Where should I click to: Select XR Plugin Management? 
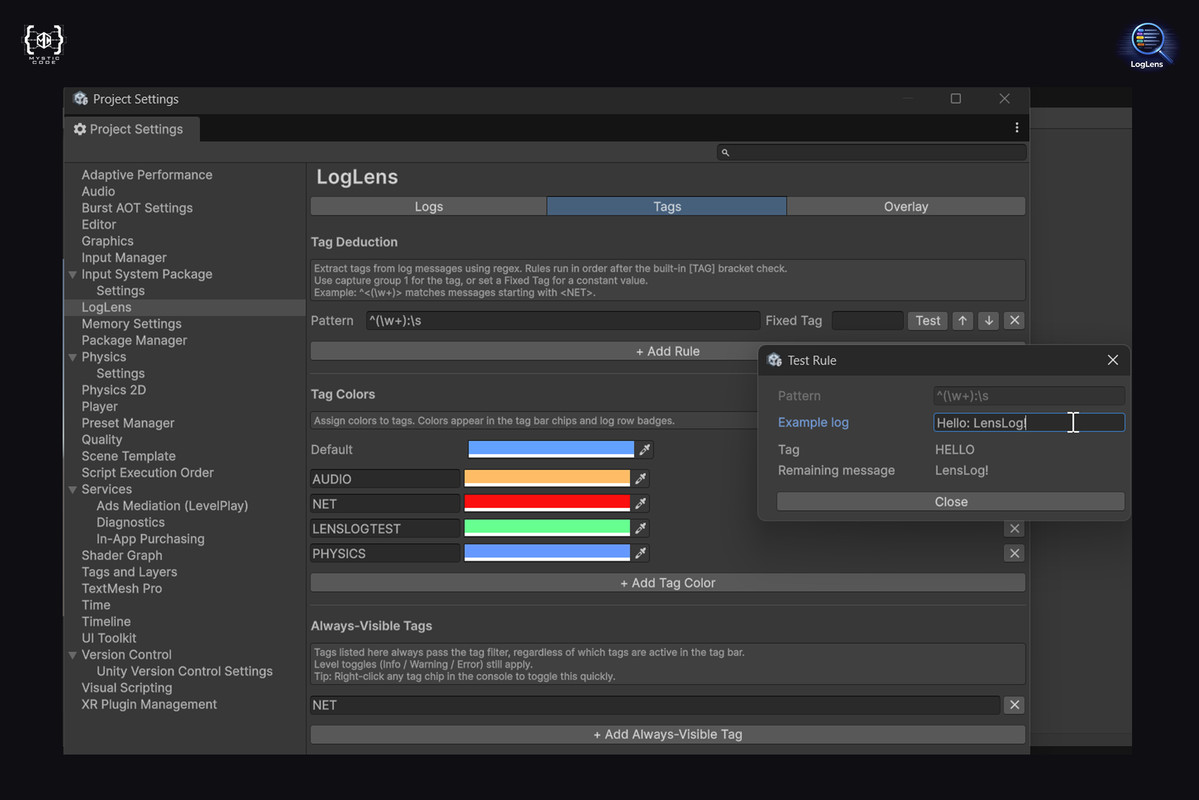pyautogui.click(x=149, y=704)
